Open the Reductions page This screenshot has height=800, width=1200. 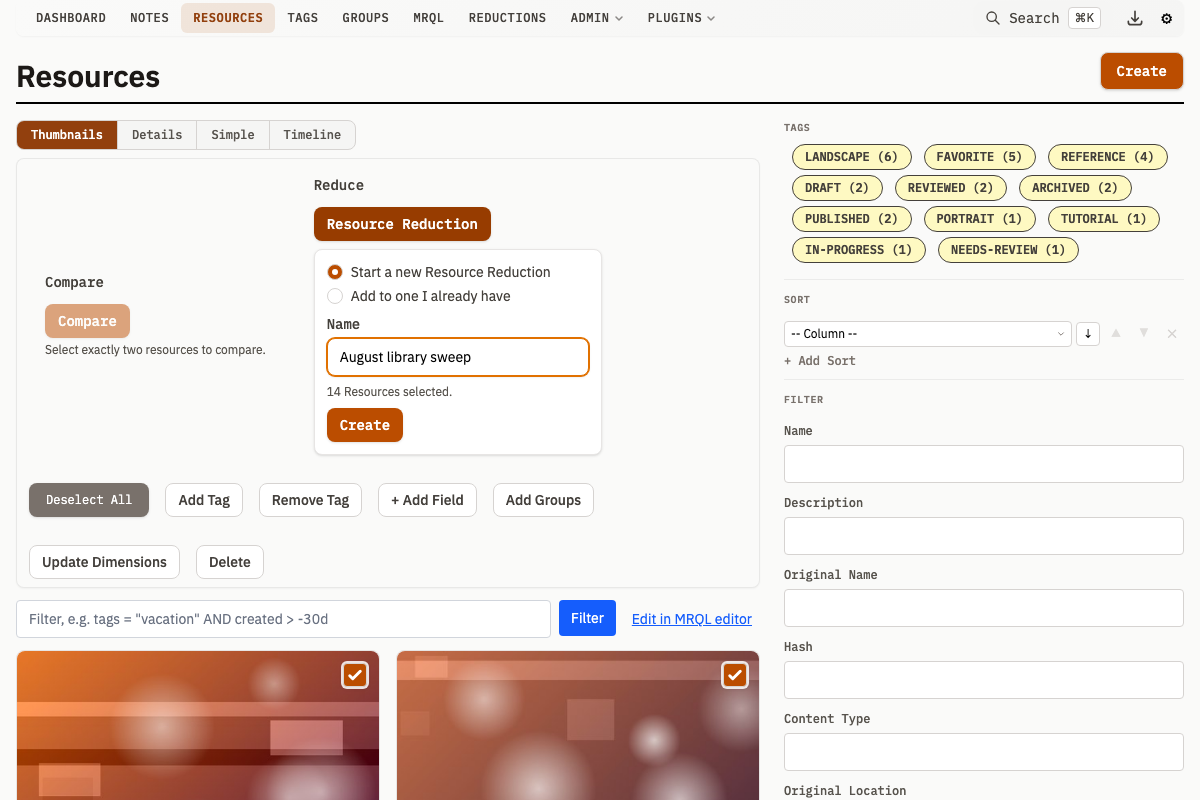click(507, 18)
